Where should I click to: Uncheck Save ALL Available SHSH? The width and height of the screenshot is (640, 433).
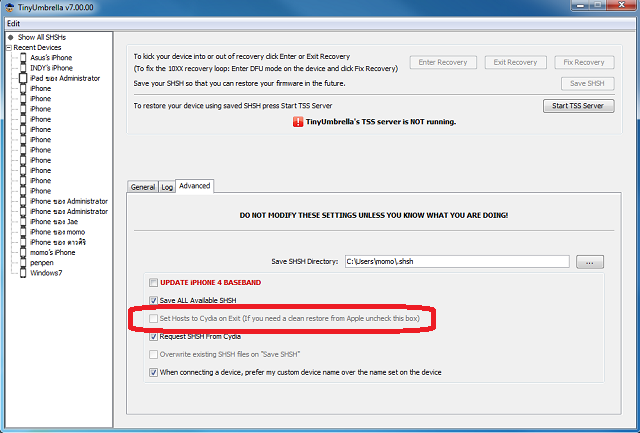pos(153,300)
